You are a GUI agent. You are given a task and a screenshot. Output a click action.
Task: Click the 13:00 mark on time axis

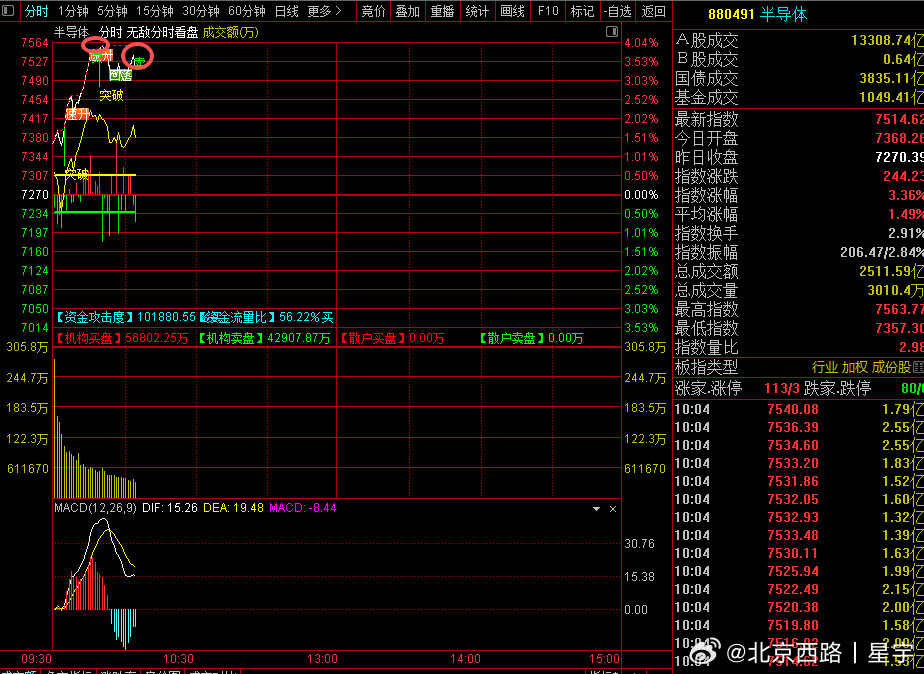click(322, 659)
